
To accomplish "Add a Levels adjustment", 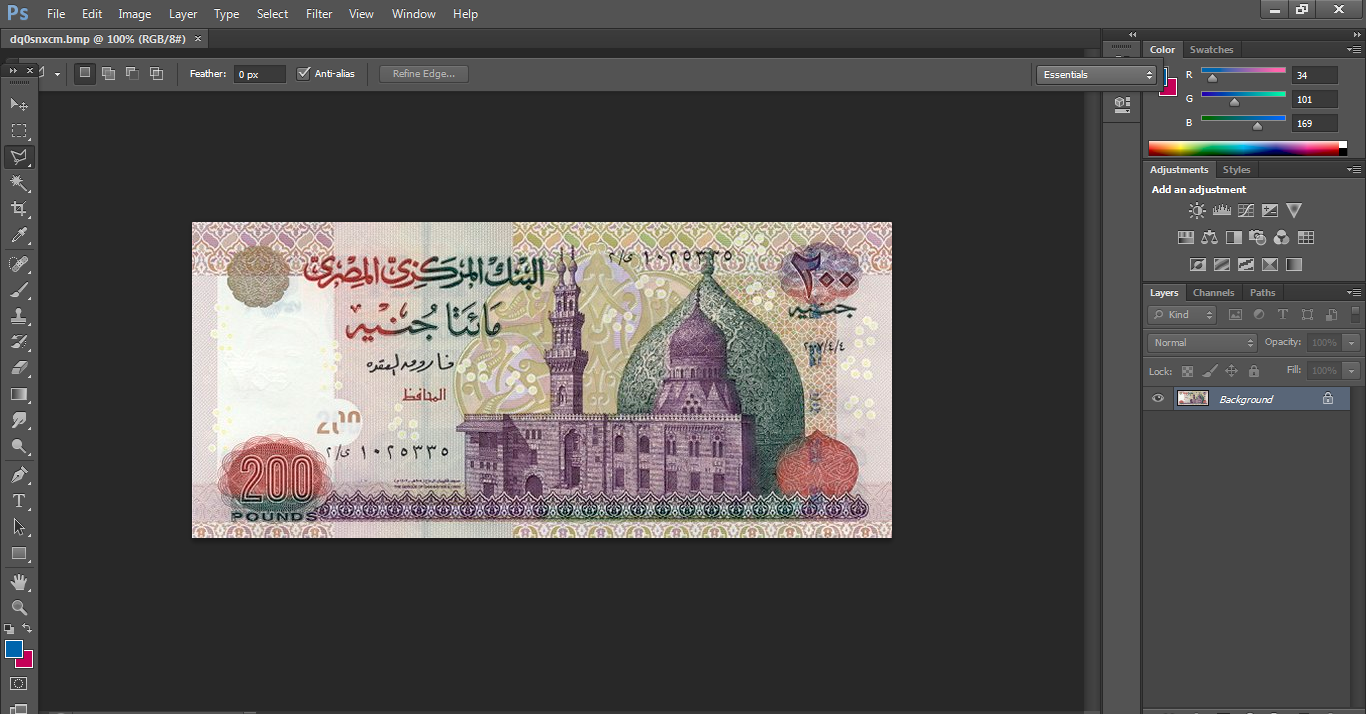I will click(x=1221, y=210).
